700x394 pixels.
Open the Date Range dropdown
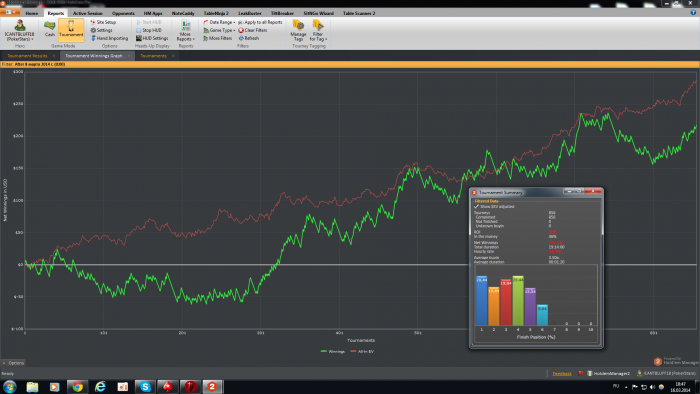point(219,22)
